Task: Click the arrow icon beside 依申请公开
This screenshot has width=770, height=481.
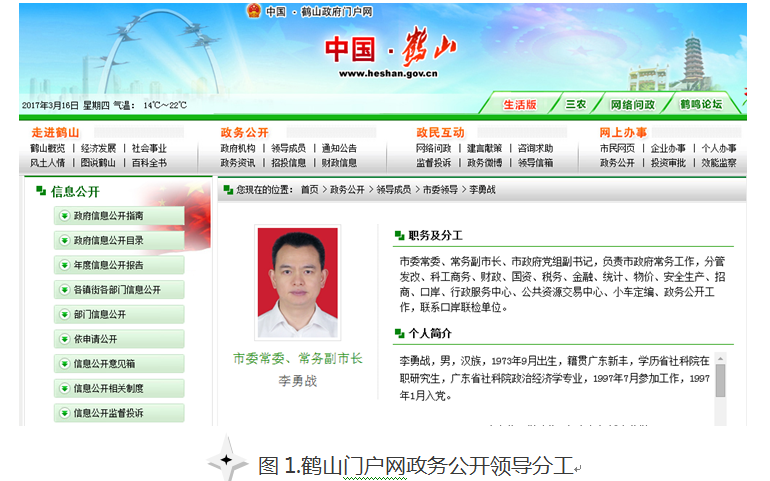Action: (x=63, y=339)
